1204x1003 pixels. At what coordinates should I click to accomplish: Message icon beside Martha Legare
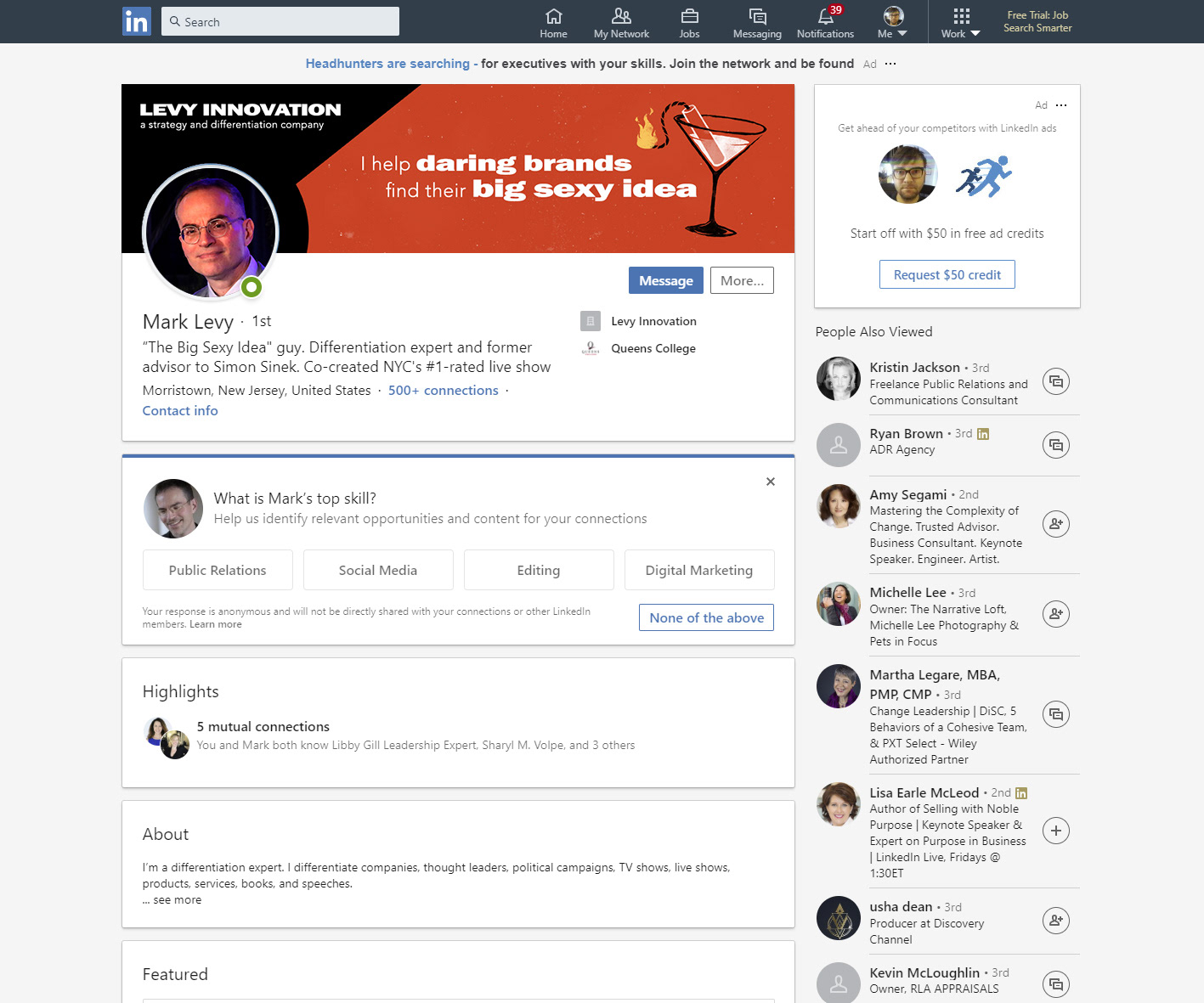tap(1056, 714)
